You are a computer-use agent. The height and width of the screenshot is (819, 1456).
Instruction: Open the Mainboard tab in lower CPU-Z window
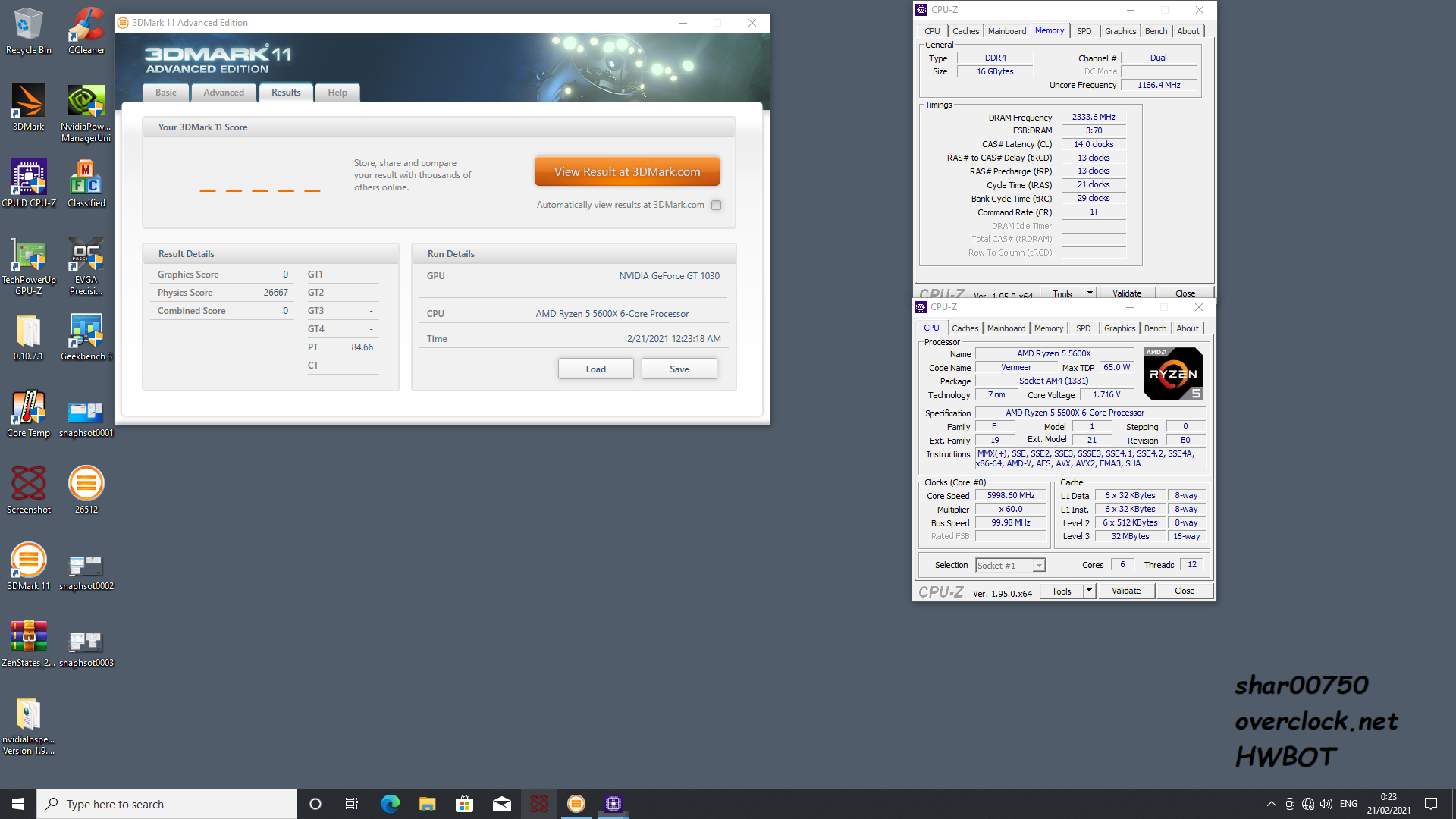(1006, 328)
